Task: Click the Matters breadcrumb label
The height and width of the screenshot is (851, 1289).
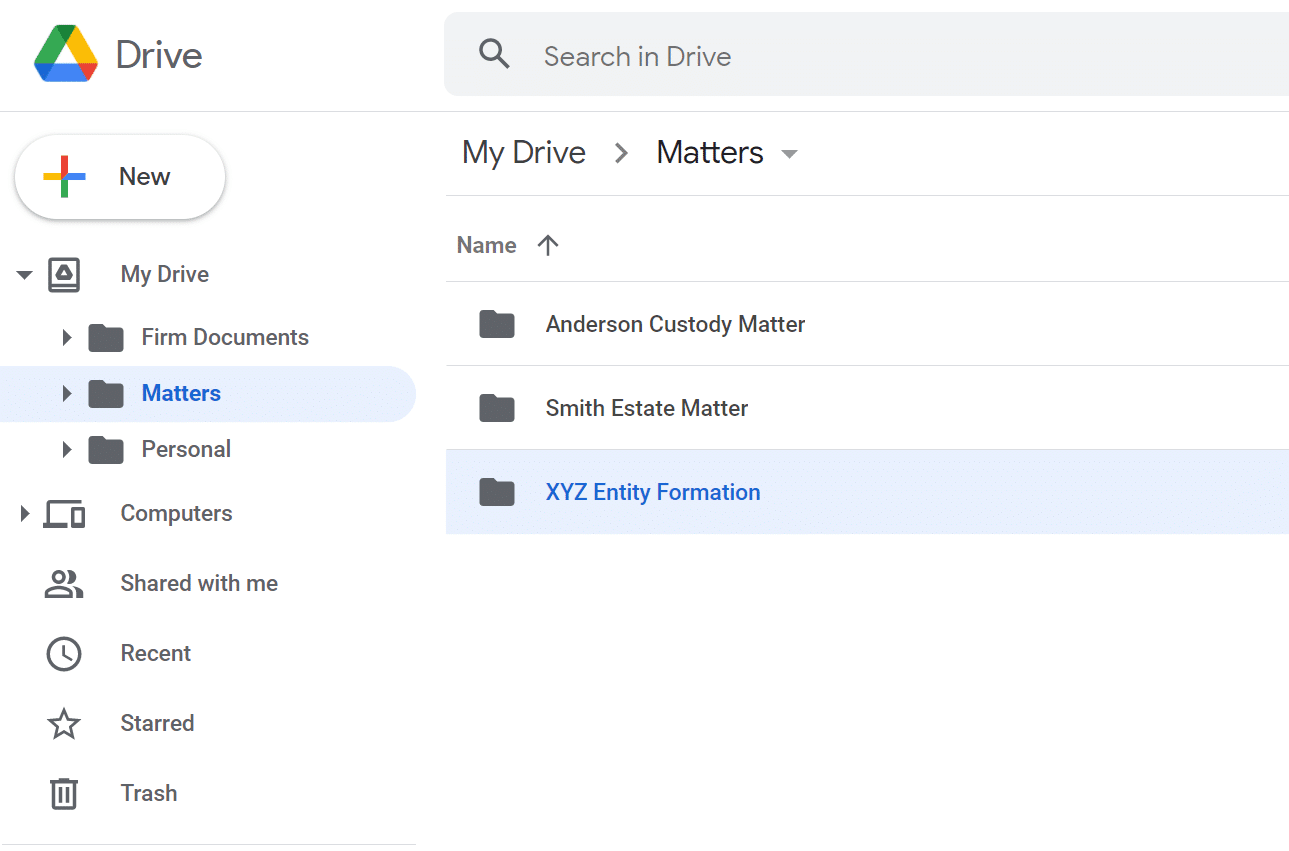Action: [x=710, y=153]
